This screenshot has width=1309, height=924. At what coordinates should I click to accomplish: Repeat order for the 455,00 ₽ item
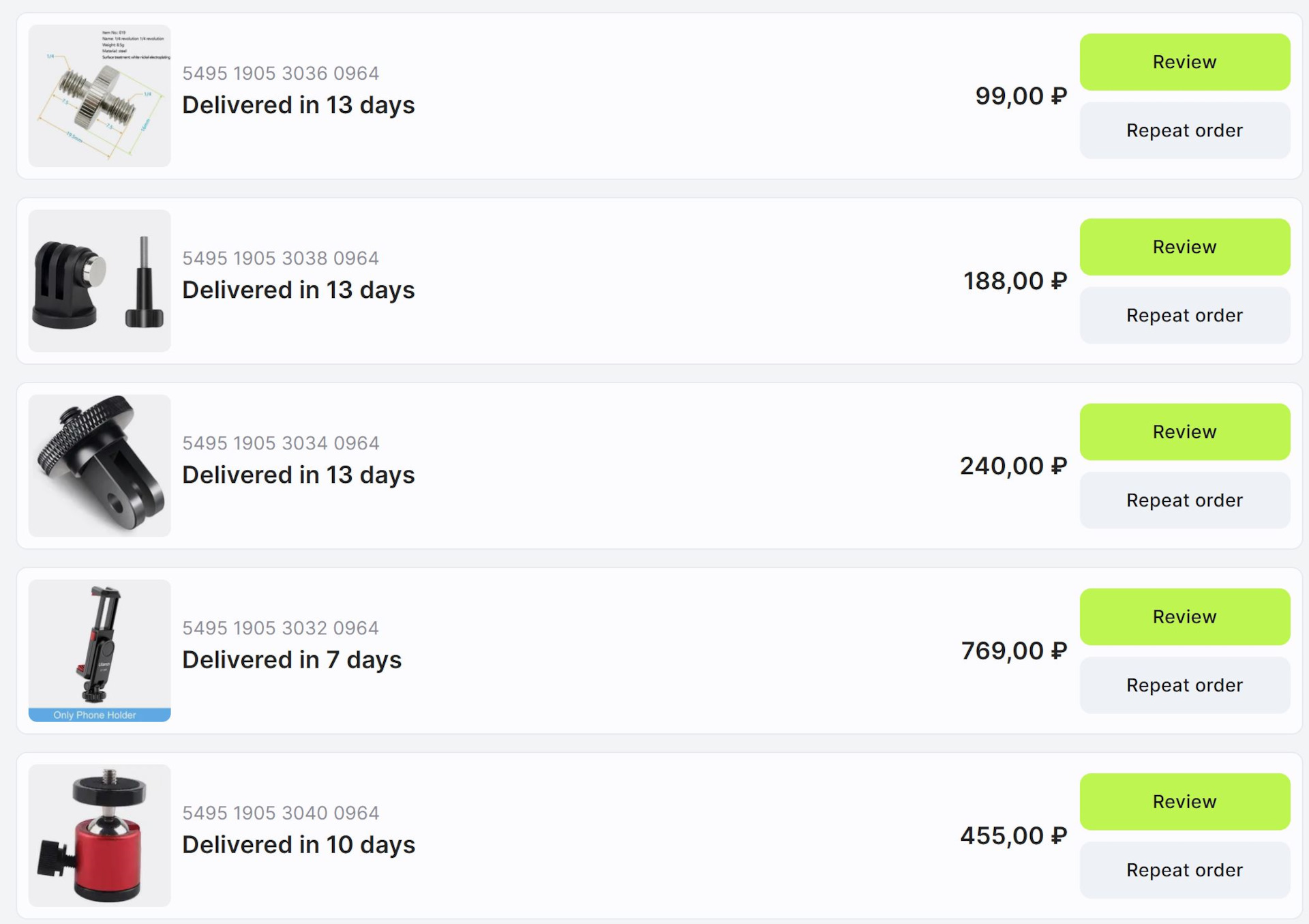click(x=1184, y=869)
